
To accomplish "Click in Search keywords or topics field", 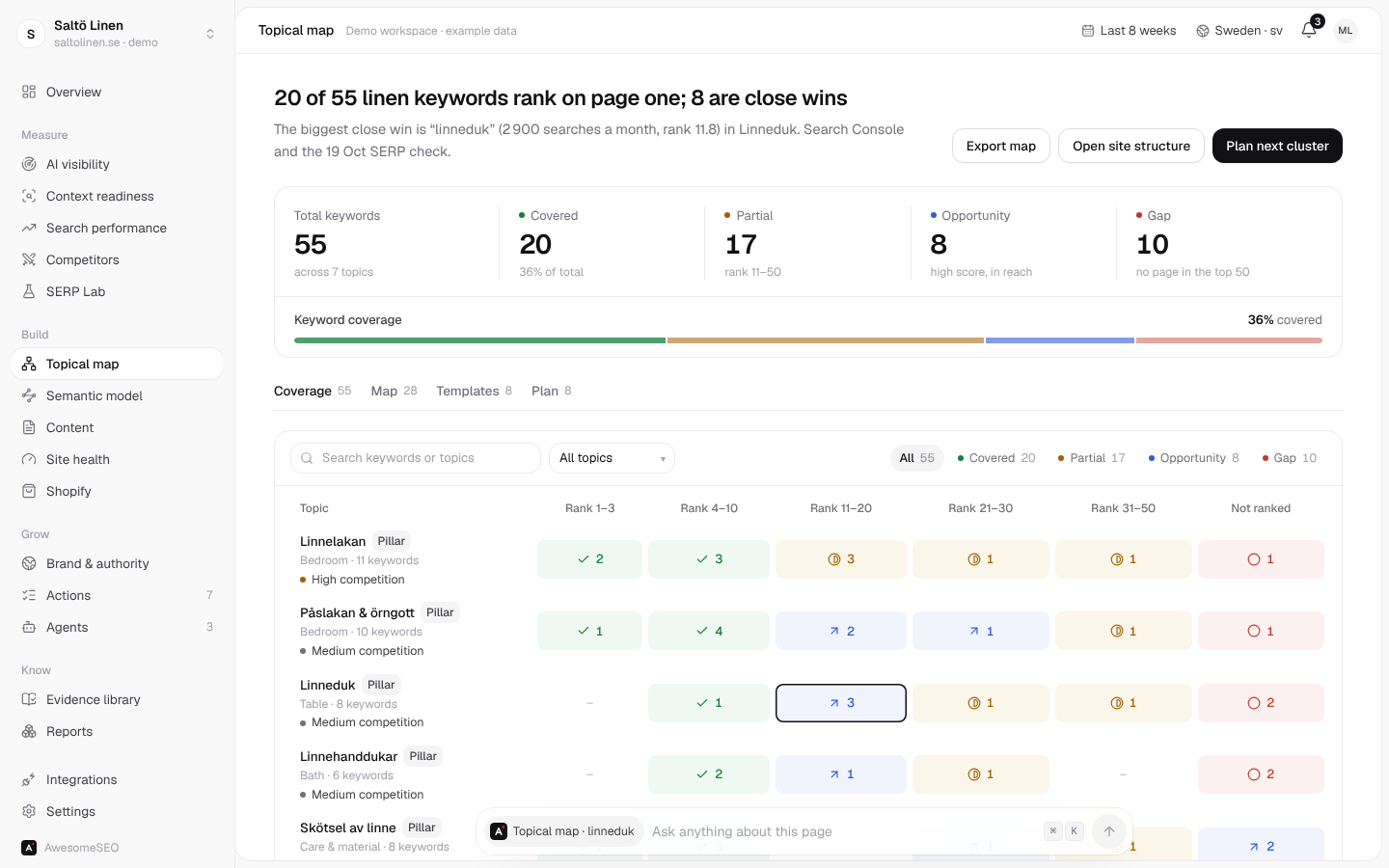I will click(x=416, y=458).
